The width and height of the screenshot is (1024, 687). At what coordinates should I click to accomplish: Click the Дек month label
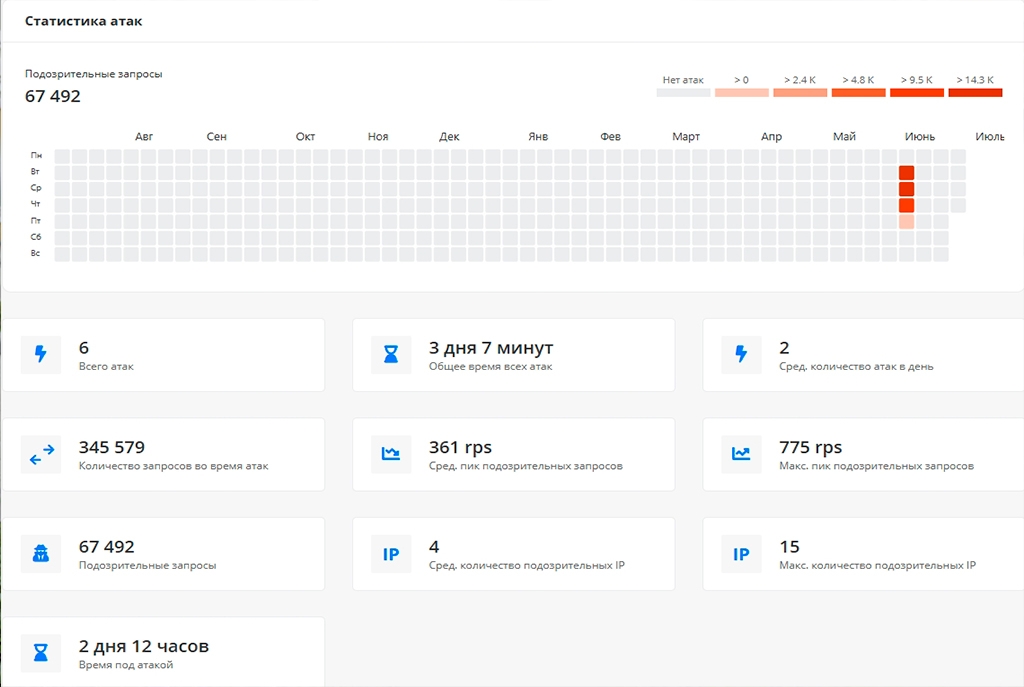[x=449, y=136]
